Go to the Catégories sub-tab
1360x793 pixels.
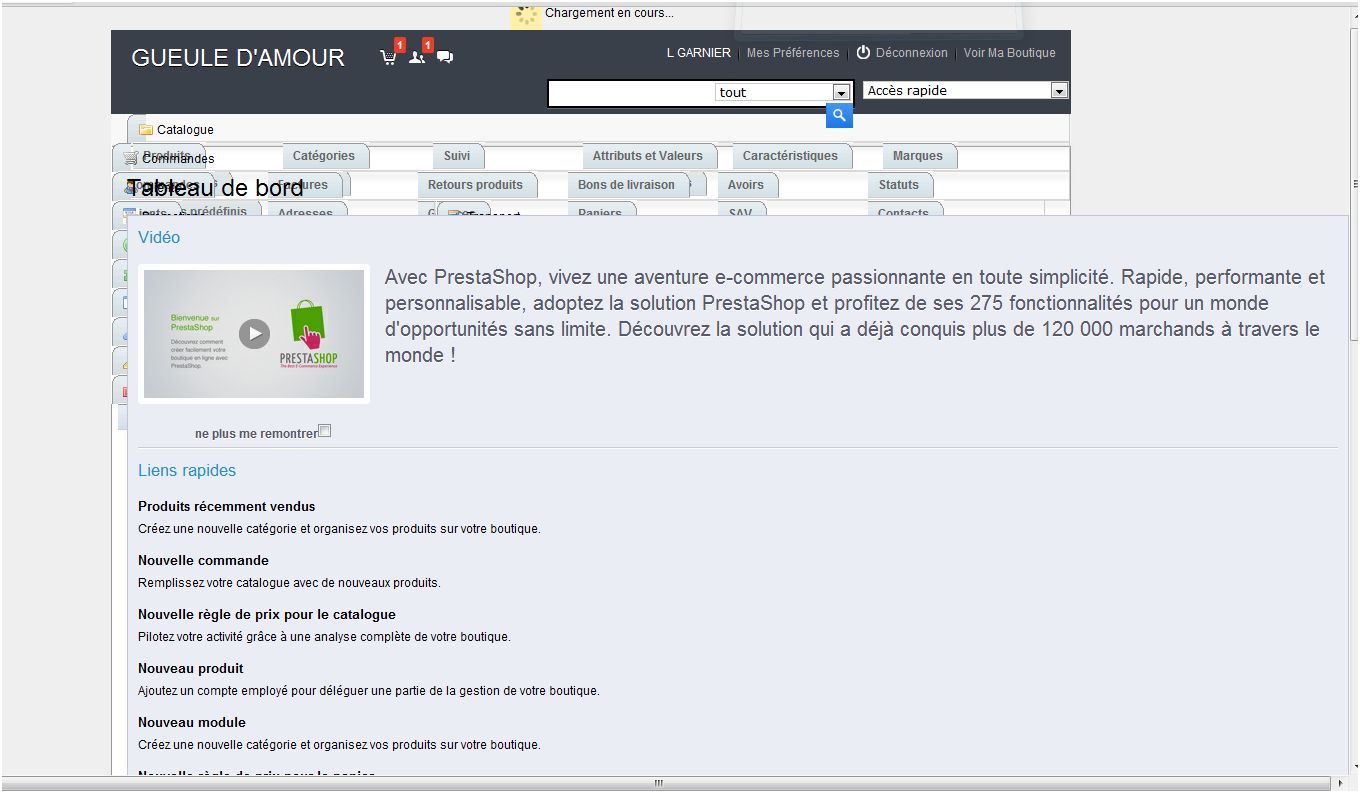click(x=324, y=156)
